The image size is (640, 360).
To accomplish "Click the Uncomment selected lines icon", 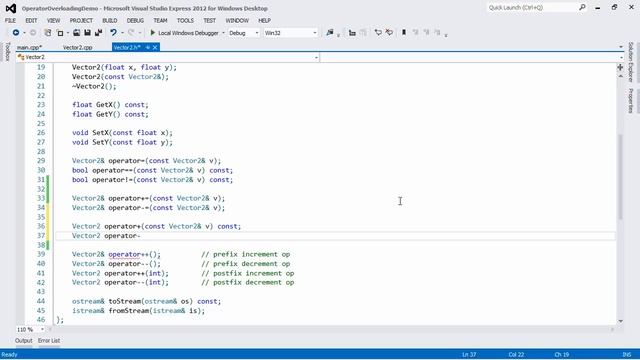I will tap(389, 33).
